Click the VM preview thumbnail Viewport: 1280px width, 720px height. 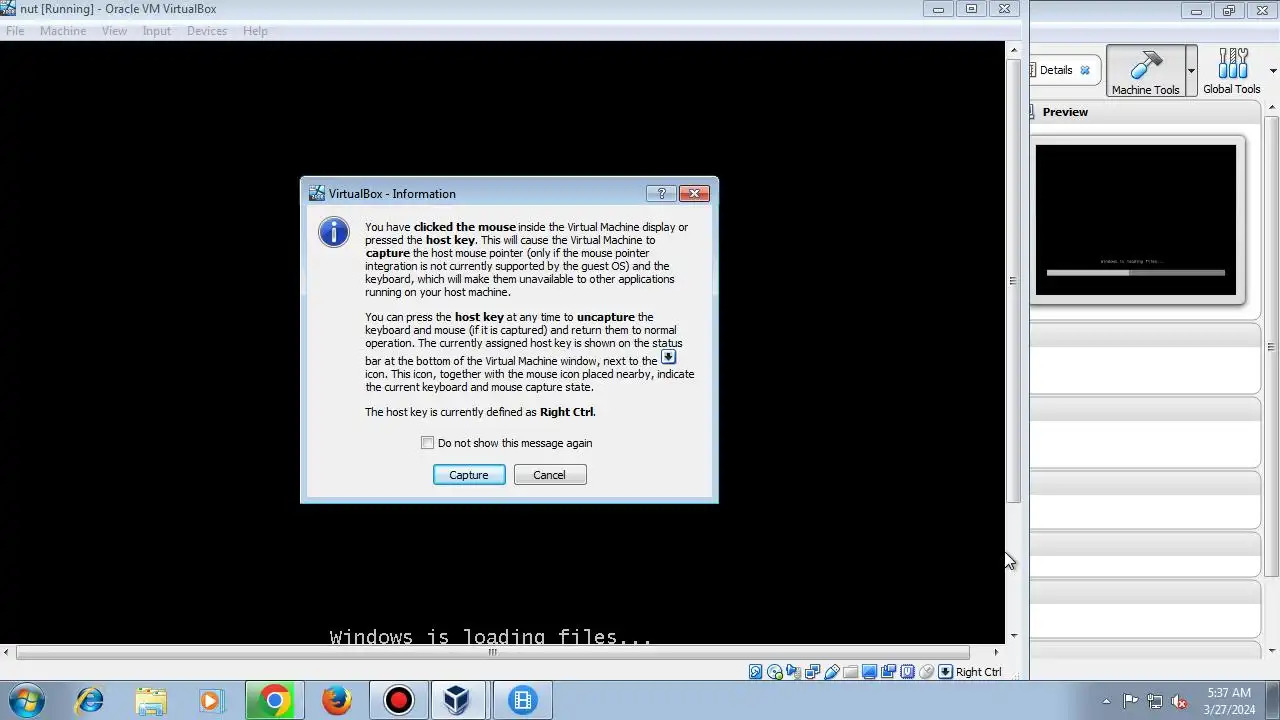1136,220
